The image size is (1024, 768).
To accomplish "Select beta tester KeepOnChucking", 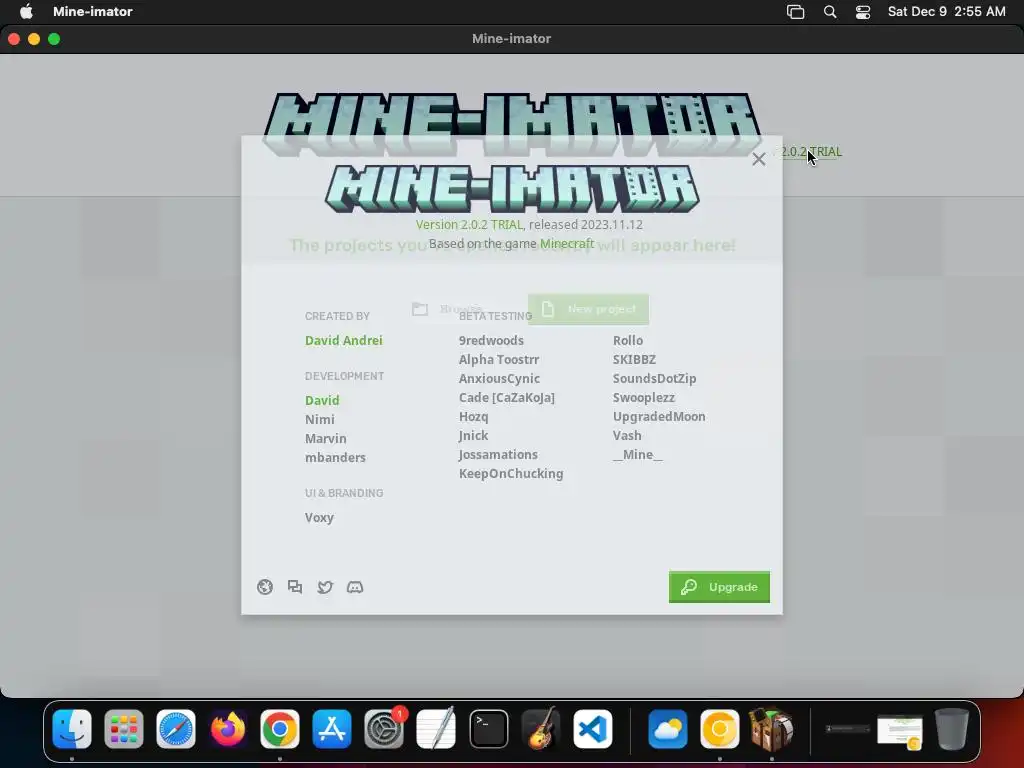I will point(511,473).
